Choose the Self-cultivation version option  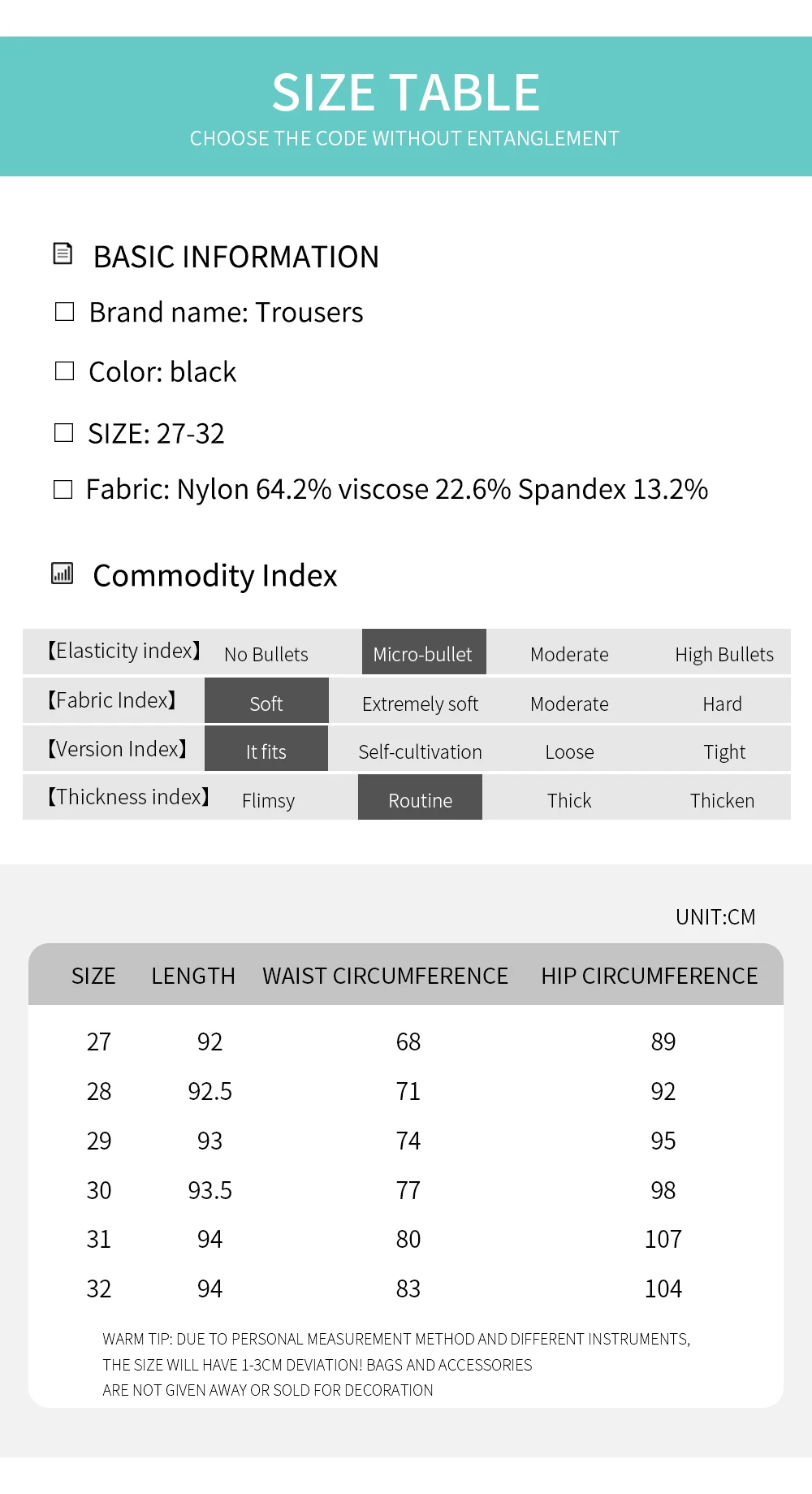coord(420,752)
